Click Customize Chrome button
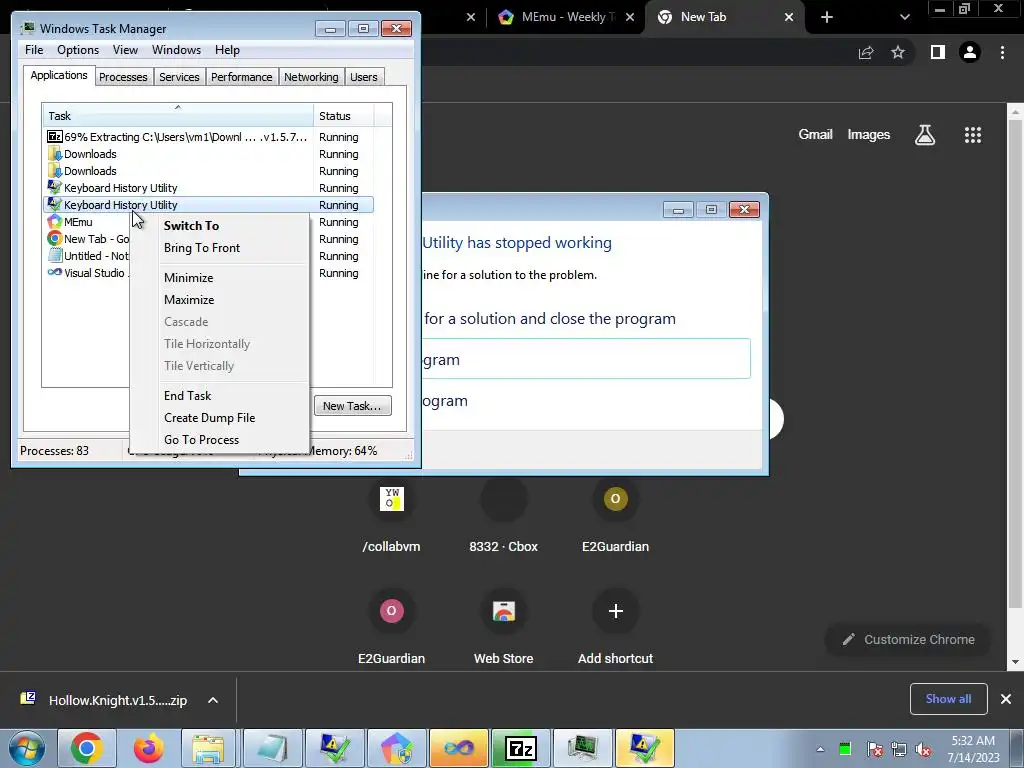Screen dimensions: 1024x768 [908, 640]
